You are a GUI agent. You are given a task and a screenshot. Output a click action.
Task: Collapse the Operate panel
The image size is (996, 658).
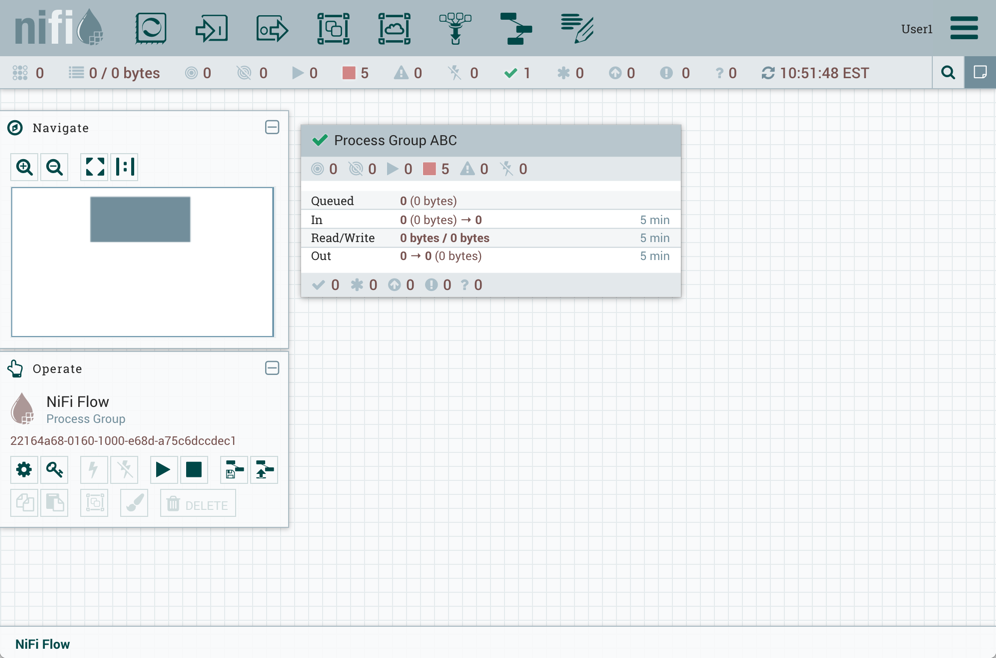tap(272, 368)
